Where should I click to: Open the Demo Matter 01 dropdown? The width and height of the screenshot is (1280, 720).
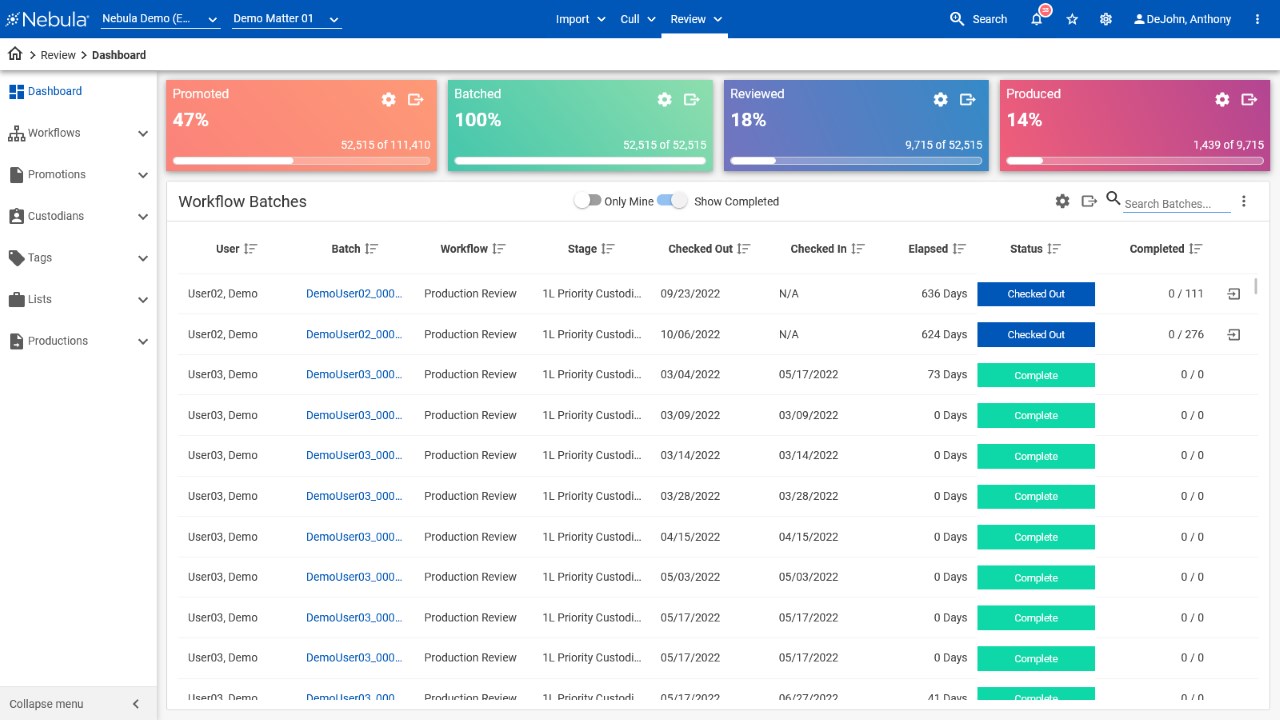[x=287, y=19]
